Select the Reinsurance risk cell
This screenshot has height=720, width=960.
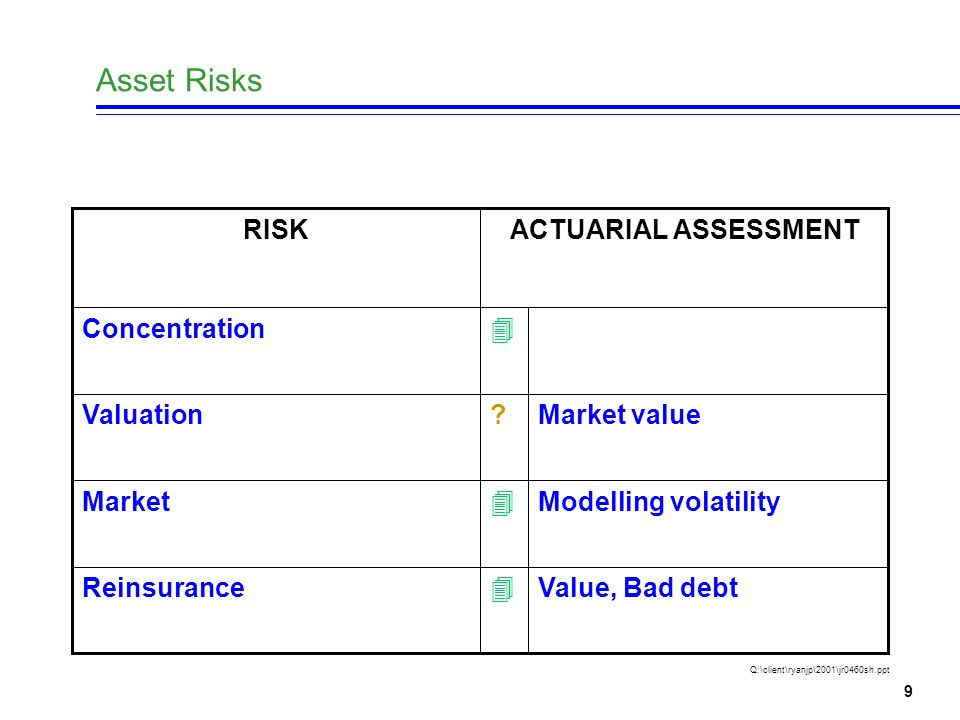click(x=277, y=610)
